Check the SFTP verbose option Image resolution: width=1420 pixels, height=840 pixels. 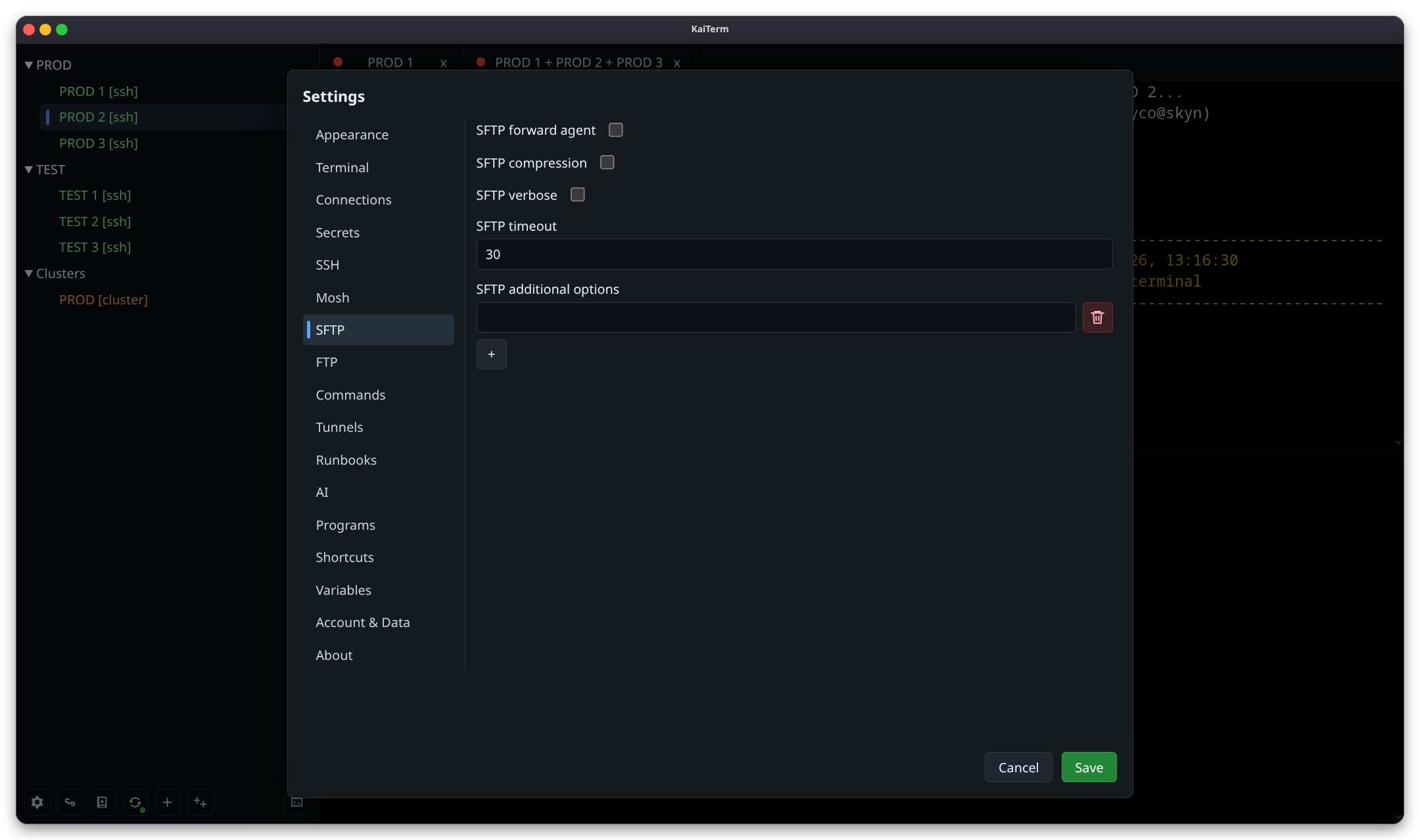click(577, 195)
